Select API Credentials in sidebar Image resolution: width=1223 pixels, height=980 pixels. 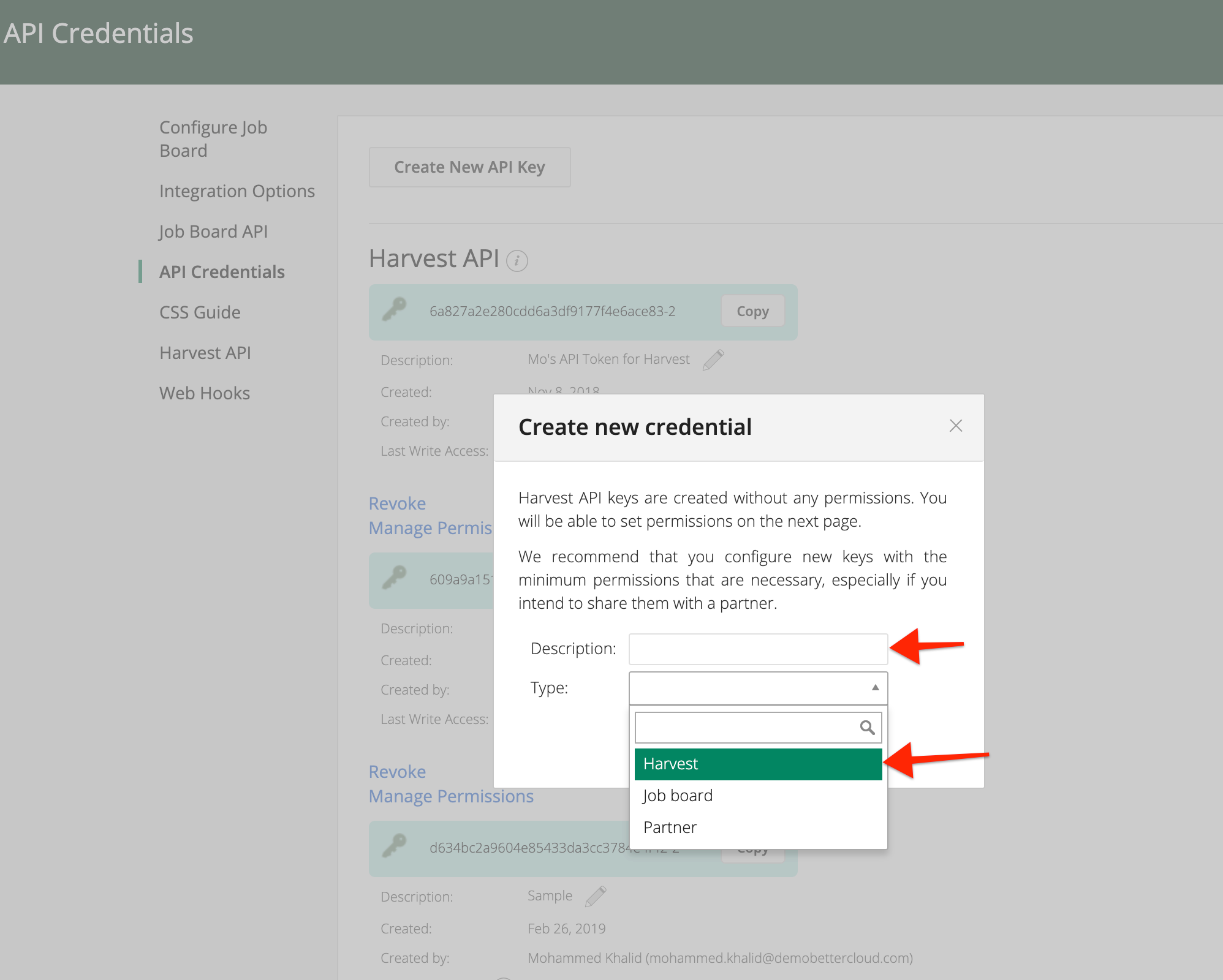(x=222, y=272)
